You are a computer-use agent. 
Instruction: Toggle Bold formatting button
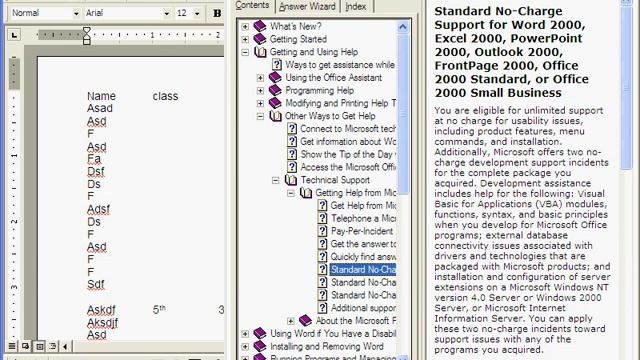click(x=217, y=13)
